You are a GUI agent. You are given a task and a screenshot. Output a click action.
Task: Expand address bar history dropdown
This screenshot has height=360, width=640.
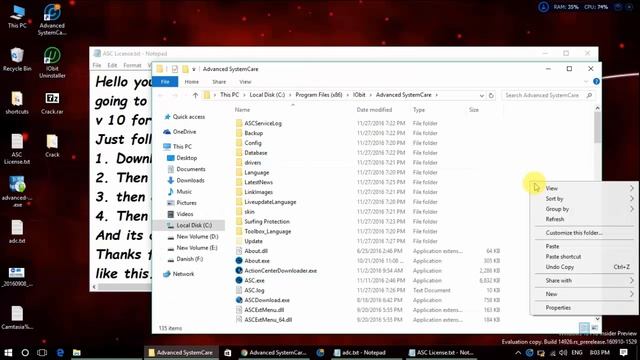coord(481,95)
